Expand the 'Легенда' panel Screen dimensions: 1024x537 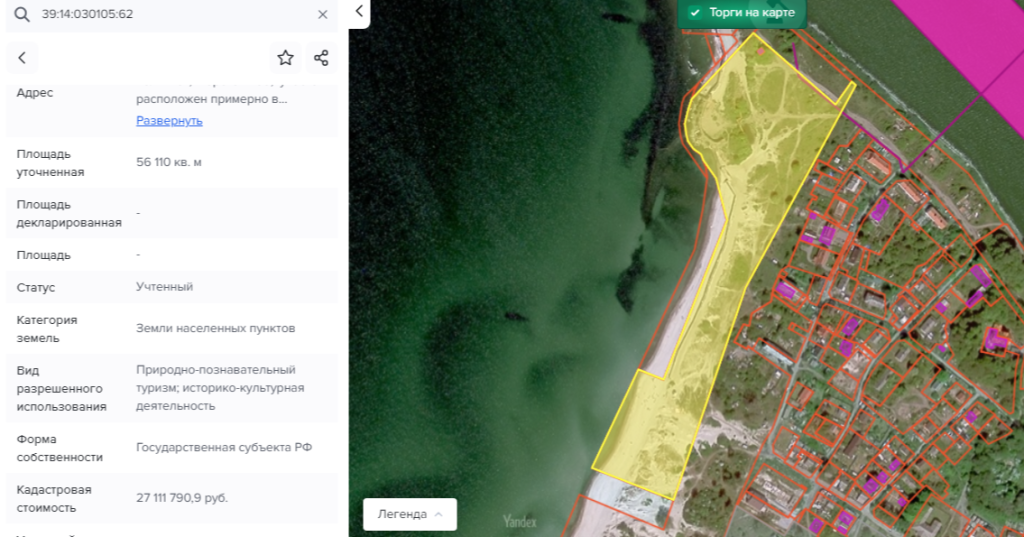(x=409, y=514)
